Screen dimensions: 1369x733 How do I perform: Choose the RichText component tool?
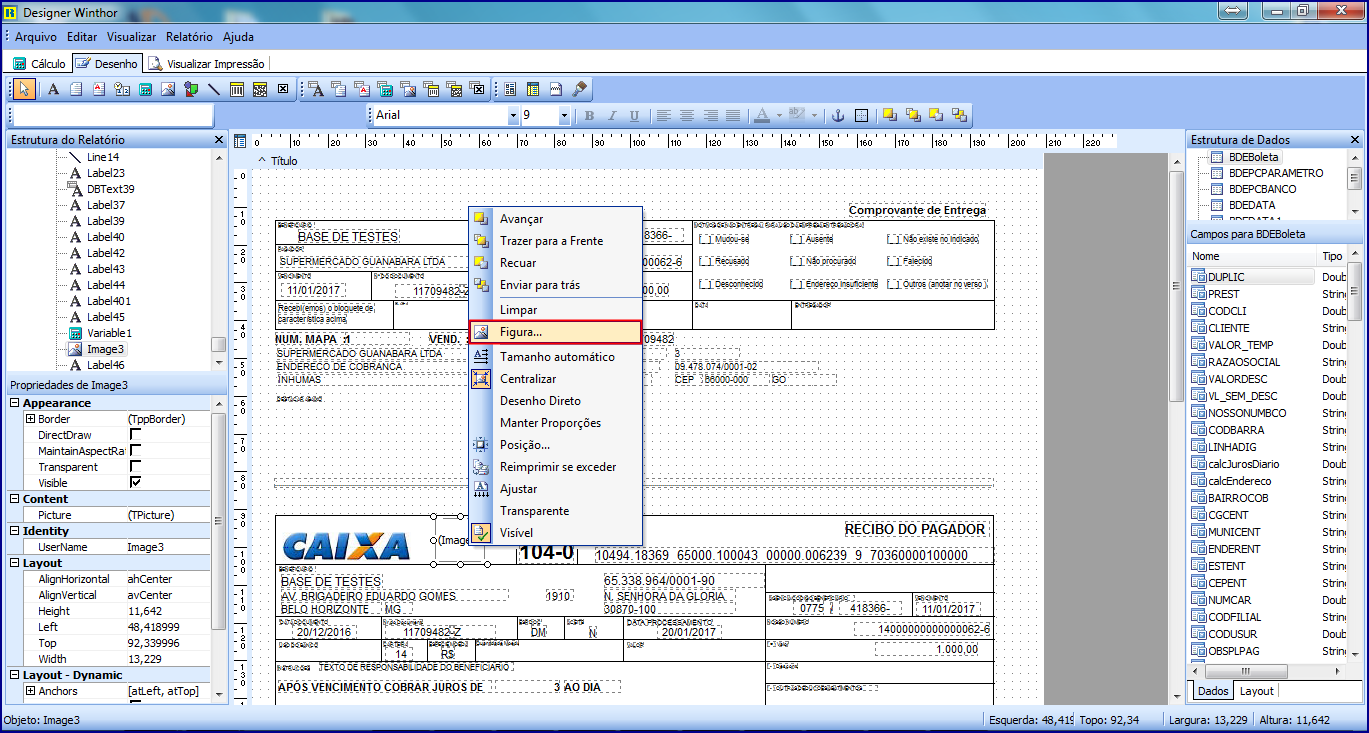[x=99, y=89]
